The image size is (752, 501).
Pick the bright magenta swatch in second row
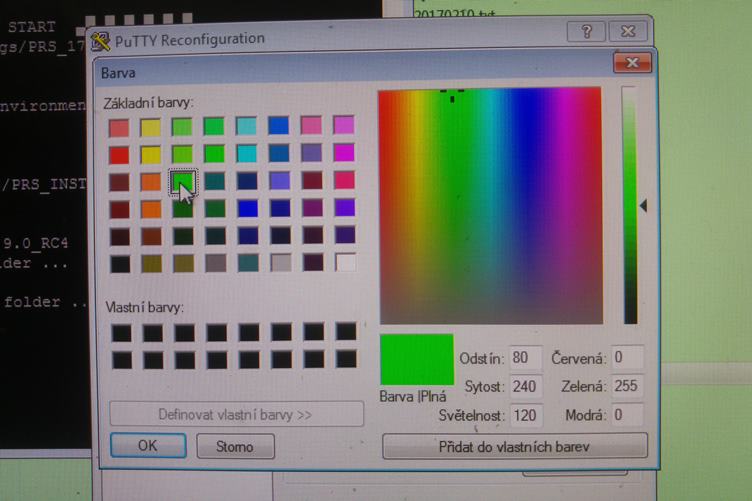pyautogui.click(x=344, y=152)
